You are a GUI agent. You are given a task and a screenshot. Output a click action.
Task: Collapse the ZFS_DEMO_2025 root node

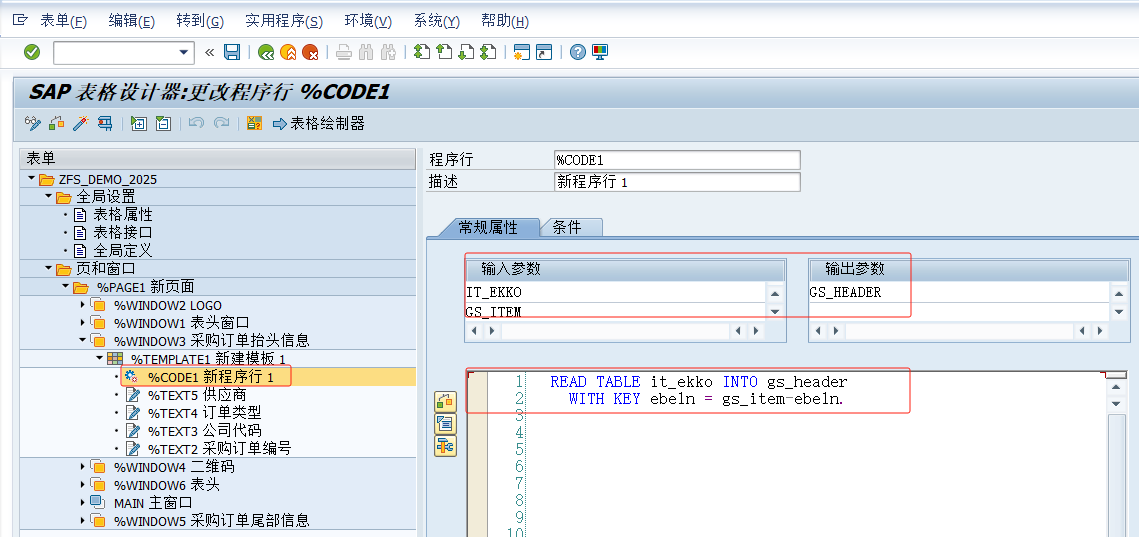[x=31, y=179]
